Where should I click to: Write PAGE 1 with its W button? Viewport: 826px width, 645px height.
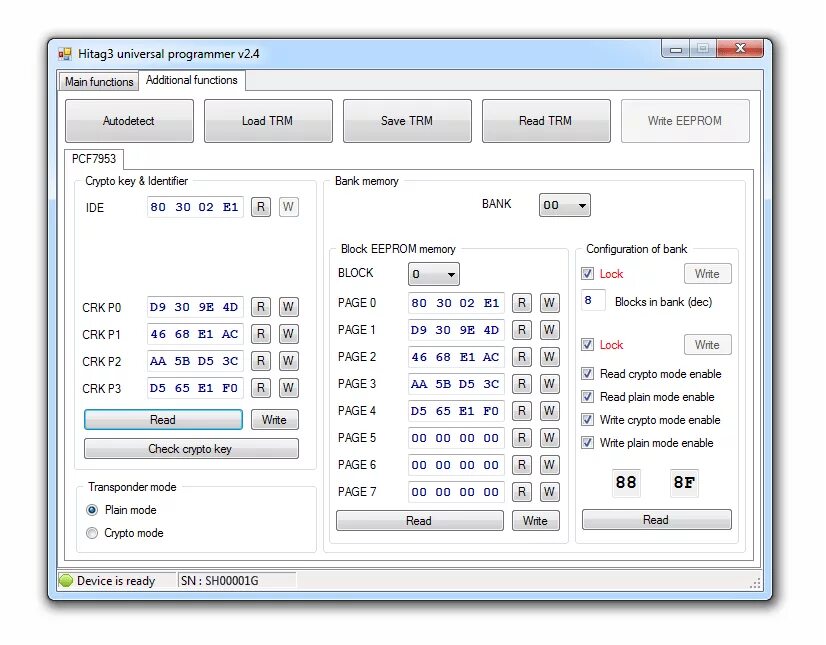click(549, 330)
